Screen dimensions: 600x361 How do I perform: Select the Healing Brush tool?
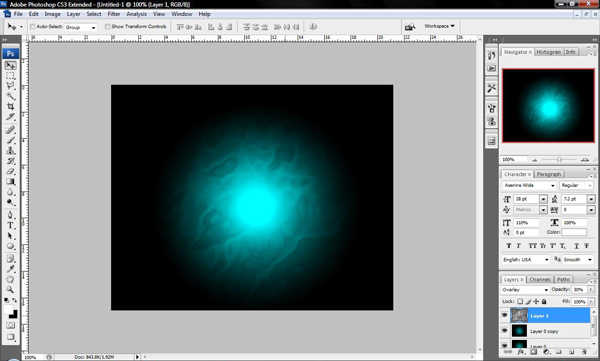click(x=10, y=130)
